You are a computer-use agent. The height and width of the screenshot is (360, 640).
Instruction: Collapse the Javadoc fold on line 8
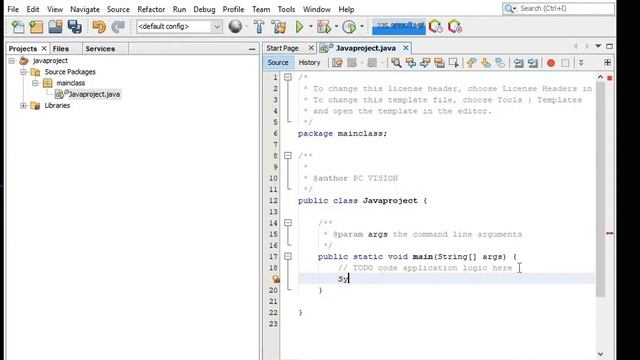(x=288, y=156)
